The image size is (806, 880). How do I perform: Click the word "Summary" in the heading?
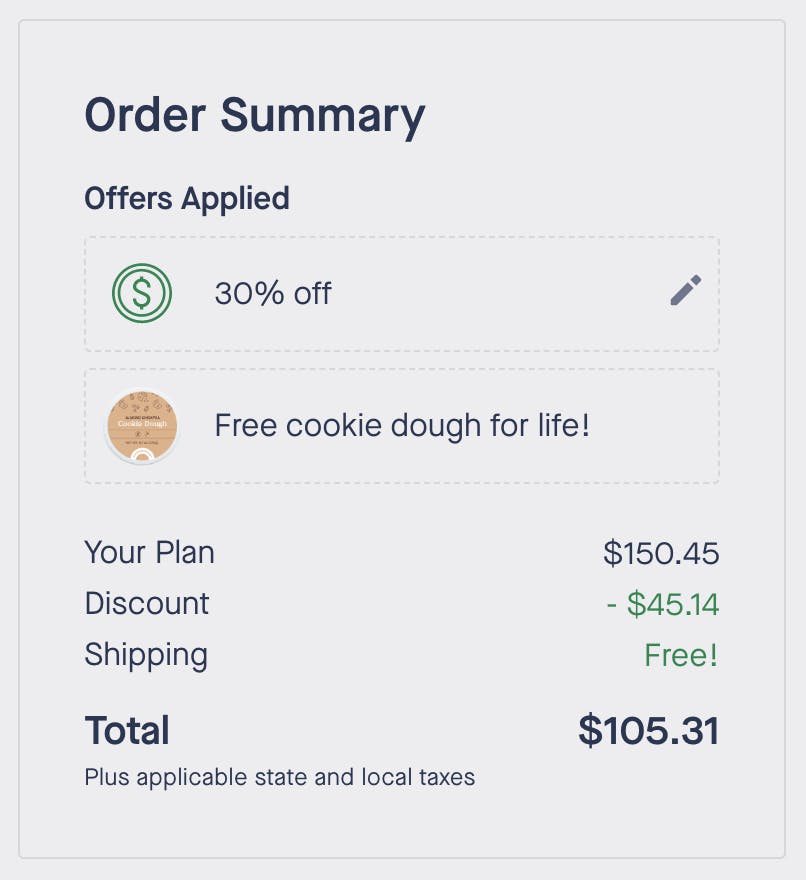coord(323,116)
